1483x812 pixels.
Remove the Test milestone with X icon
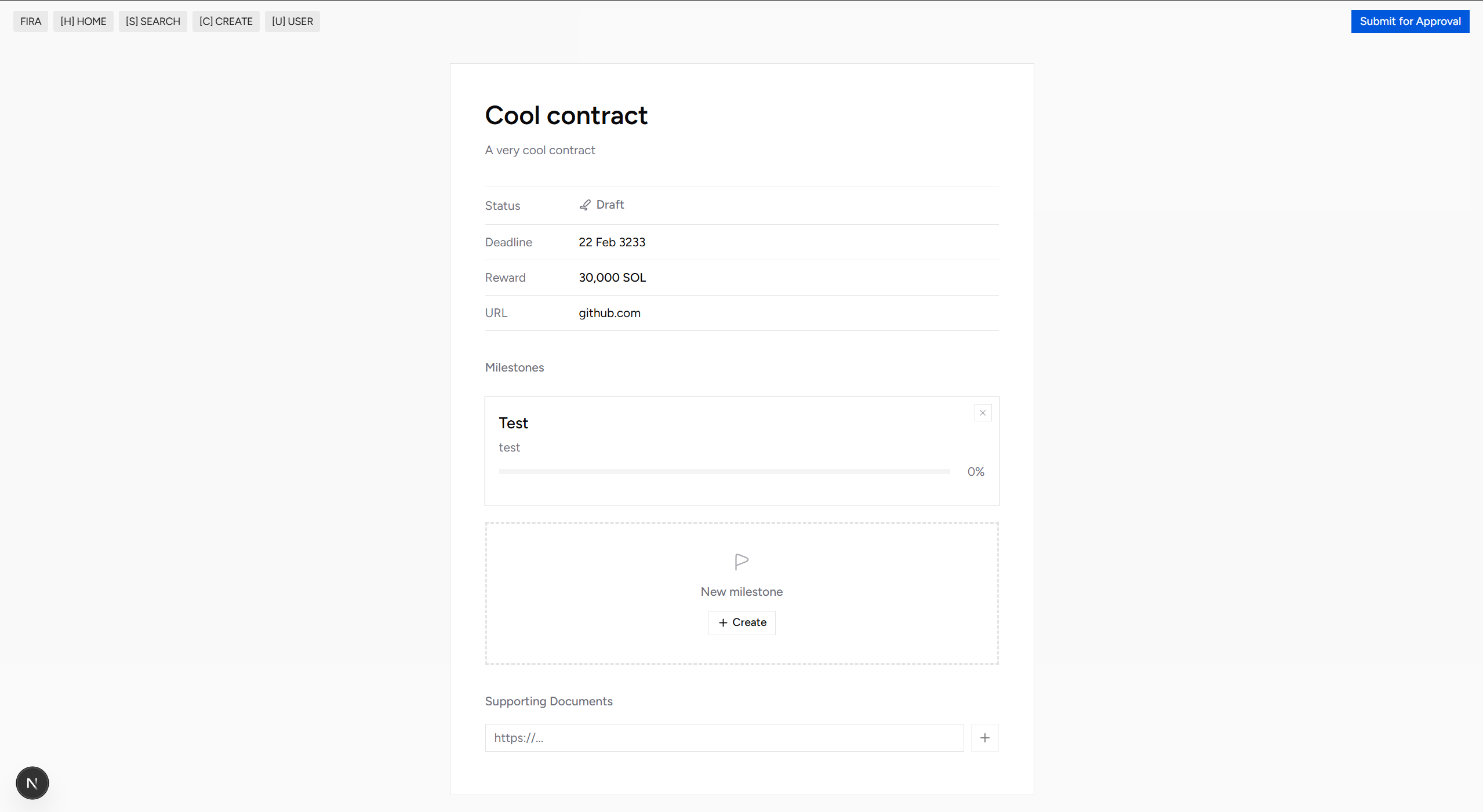click(983, 413)
